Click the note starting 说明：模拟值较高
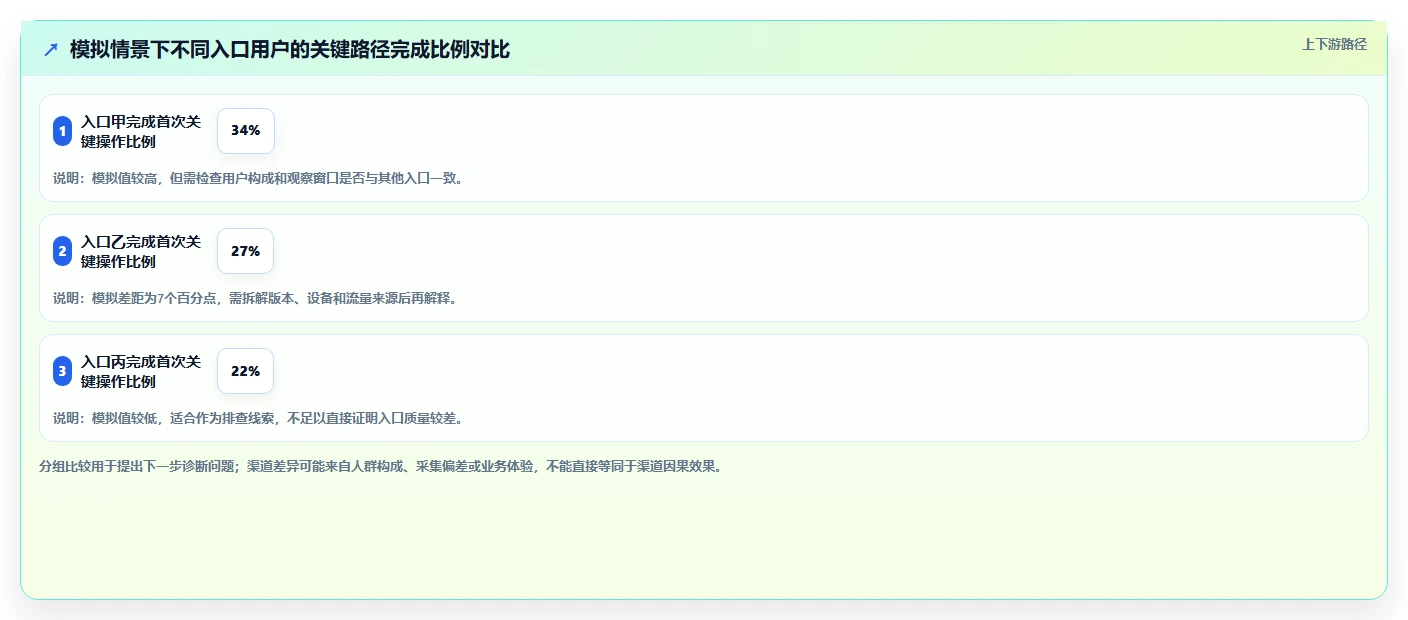 tap(258, 178)
